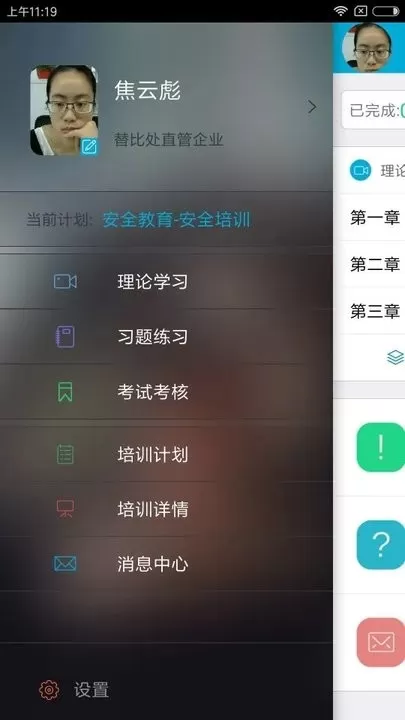Screen dimensions: 405x720
Task: Tap the 习题练习 notebook icon
Action: [65, 337]
